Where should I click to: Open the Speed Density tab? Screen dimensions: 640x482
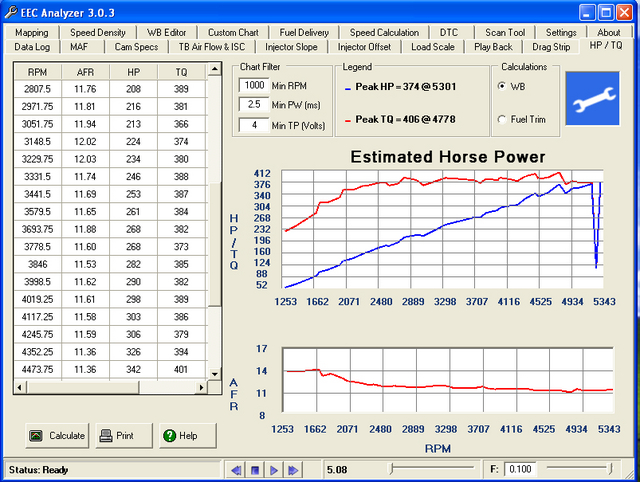tap(98, 32)
